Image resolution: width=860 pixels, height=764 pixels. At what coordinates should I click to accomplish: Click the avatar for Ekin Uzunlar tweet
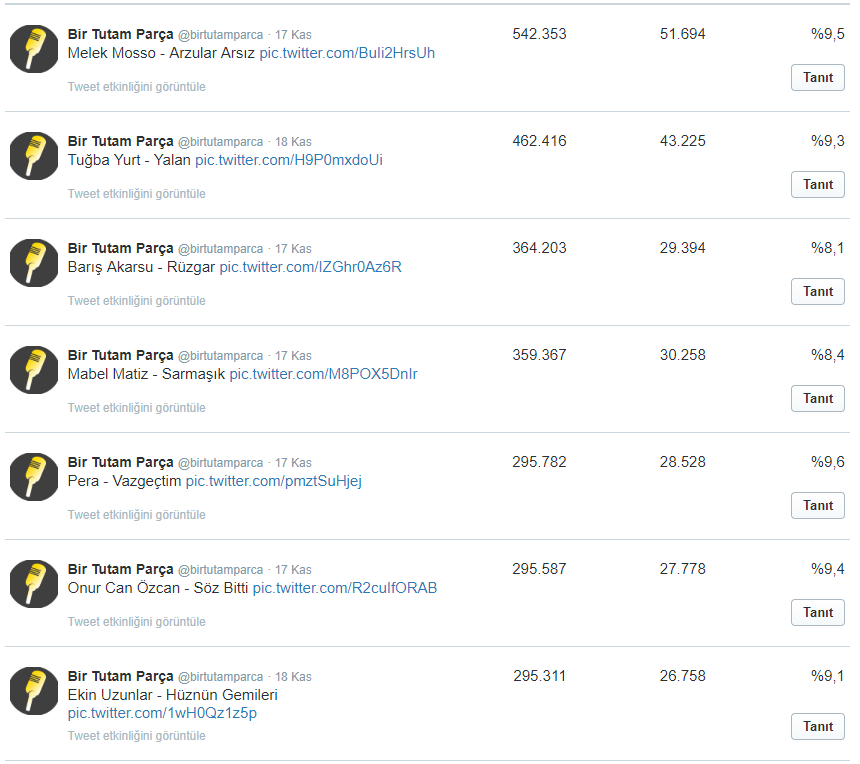coord(34,691)
